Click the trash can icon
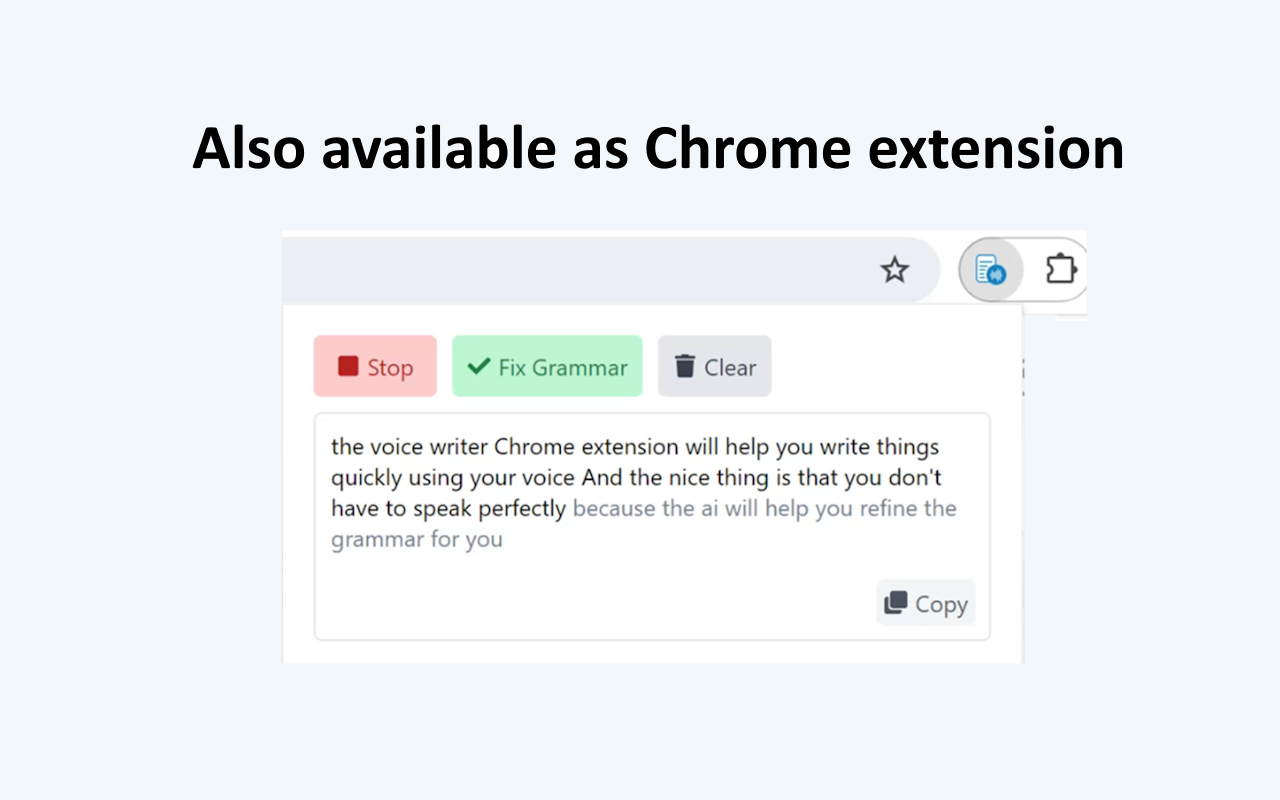Screen dimensions: 1280x800 (685, 366)
